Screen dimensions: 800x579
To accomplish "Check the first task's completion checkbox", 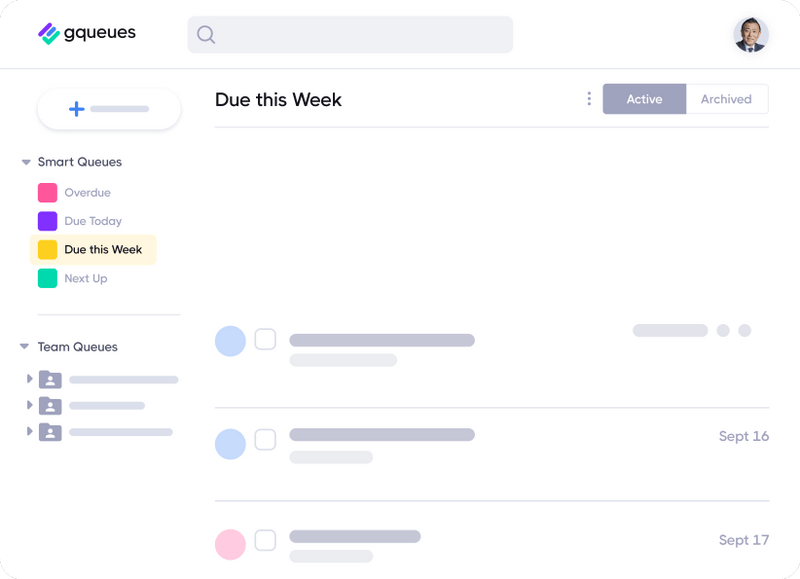I will [265, 339].
